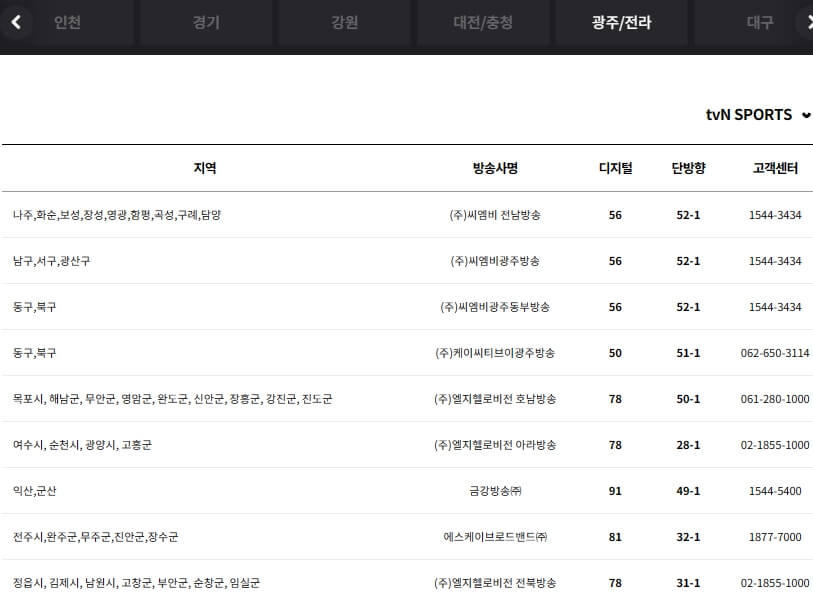Image resolution: width=813 pixels, height=605 pixels.
Task: Switch to the 대전/충청 region tab
Action: 483,22
